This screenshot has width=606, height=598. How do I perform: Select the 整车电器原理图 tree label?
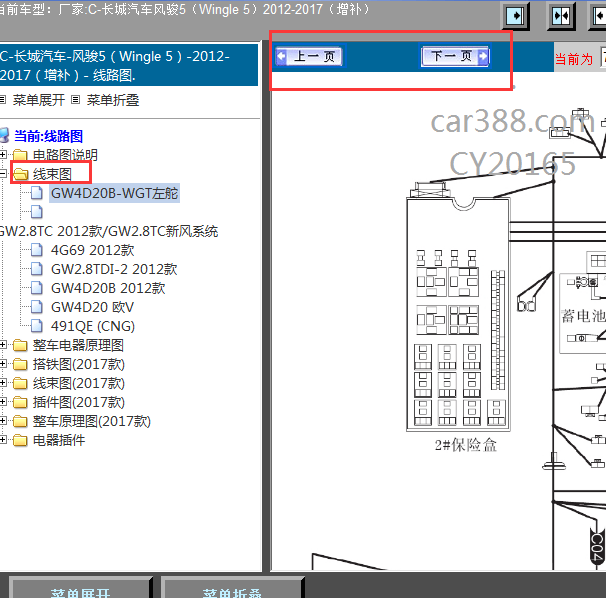(78, 345)
